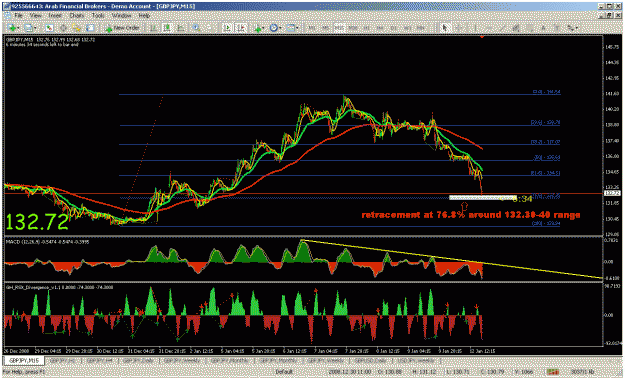Select the M5 timeframe button
This screenshot has width=625, height=378.
click(x=326, y=28)
